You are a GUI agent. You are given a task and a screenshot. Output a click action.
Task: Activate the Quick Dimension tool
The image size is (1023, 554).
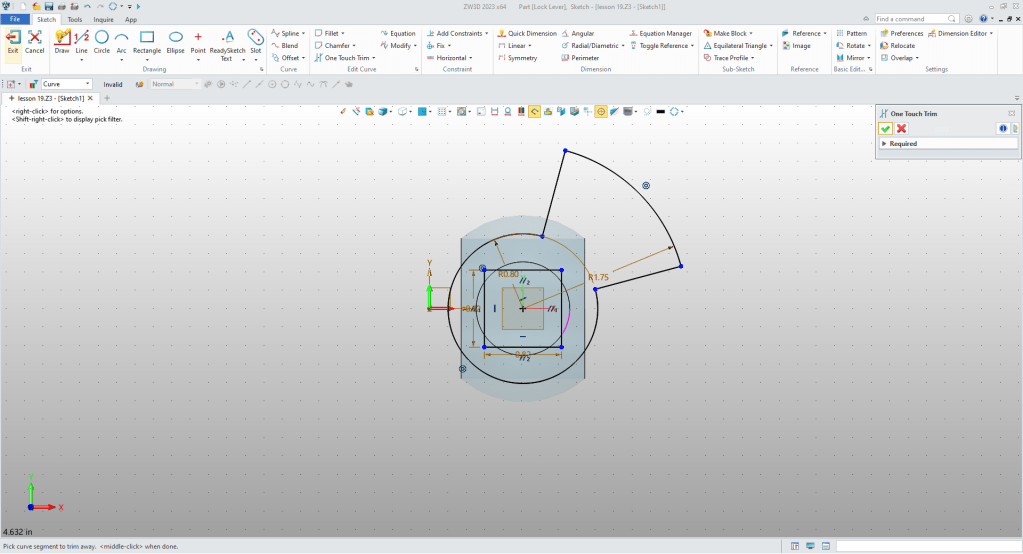point(526,33)
